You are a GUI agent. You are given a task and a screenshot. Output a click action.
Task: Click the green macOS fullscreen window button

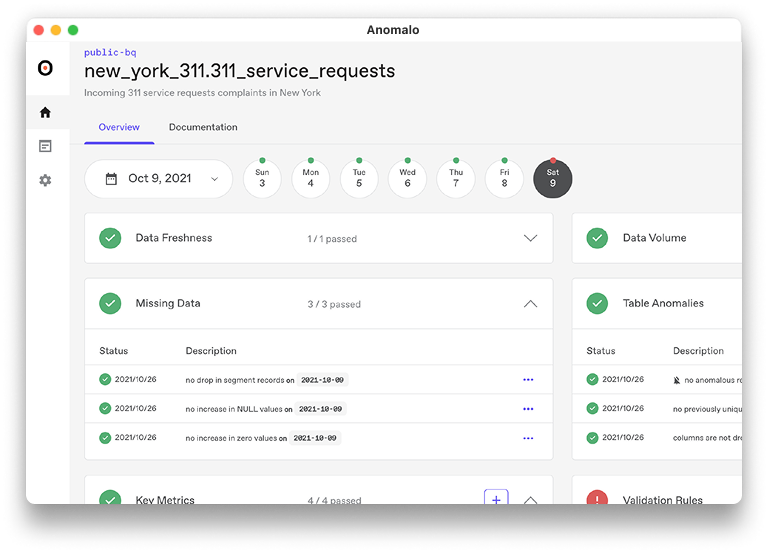pos(73,30)
